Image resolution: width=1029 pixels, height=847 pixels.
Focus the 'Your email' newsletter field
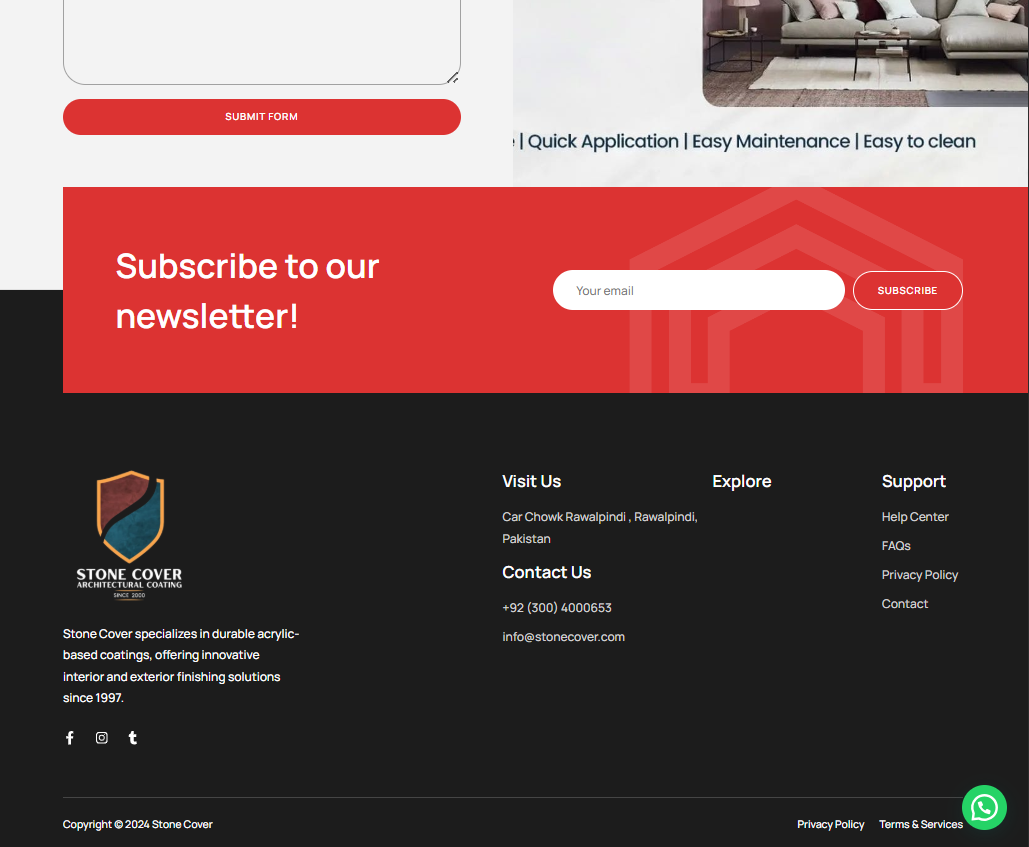pos(698,291)
